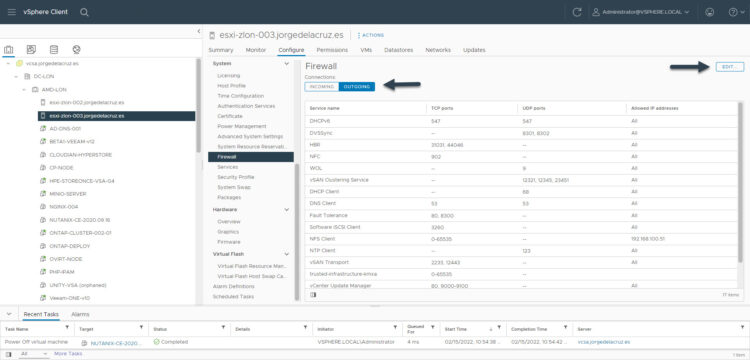The height and width of the screenshot is (360, 750).
Task: Show OUTGOING firewall connections
Action: (x=357, y=87)
